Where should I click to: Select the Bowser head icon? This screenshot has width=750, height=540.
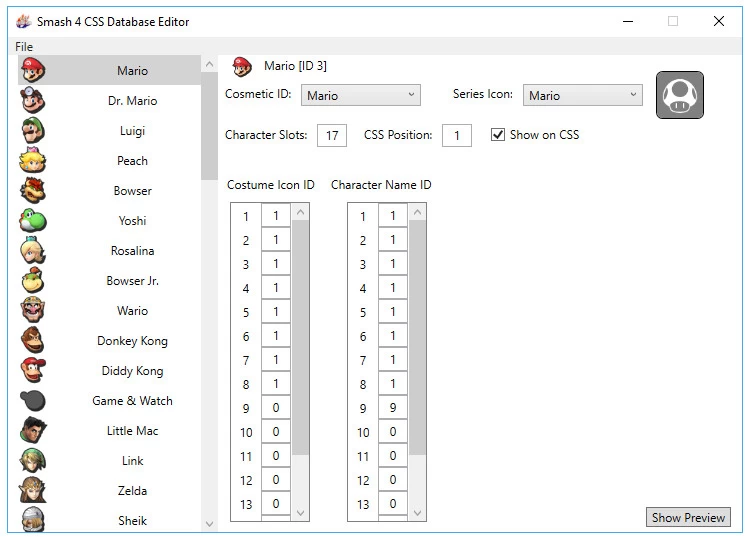pyautogui.click(x=33, y=190)
